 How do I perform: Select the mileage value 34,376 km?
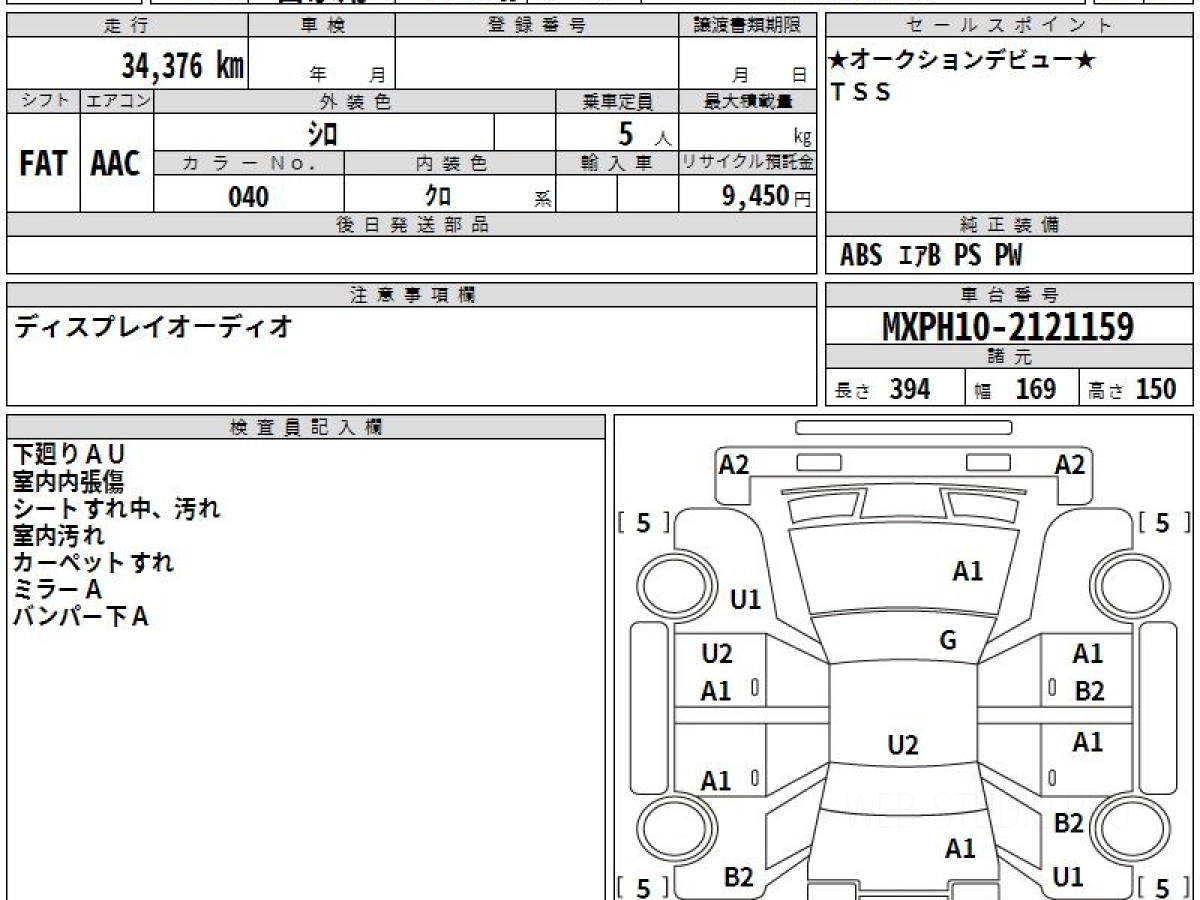pos(182,66)
